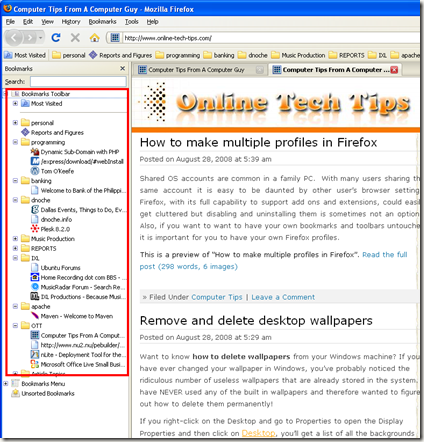Close the active Computer Tips tab
Viewport: 424px width, 442px height.
pos(394,70)
